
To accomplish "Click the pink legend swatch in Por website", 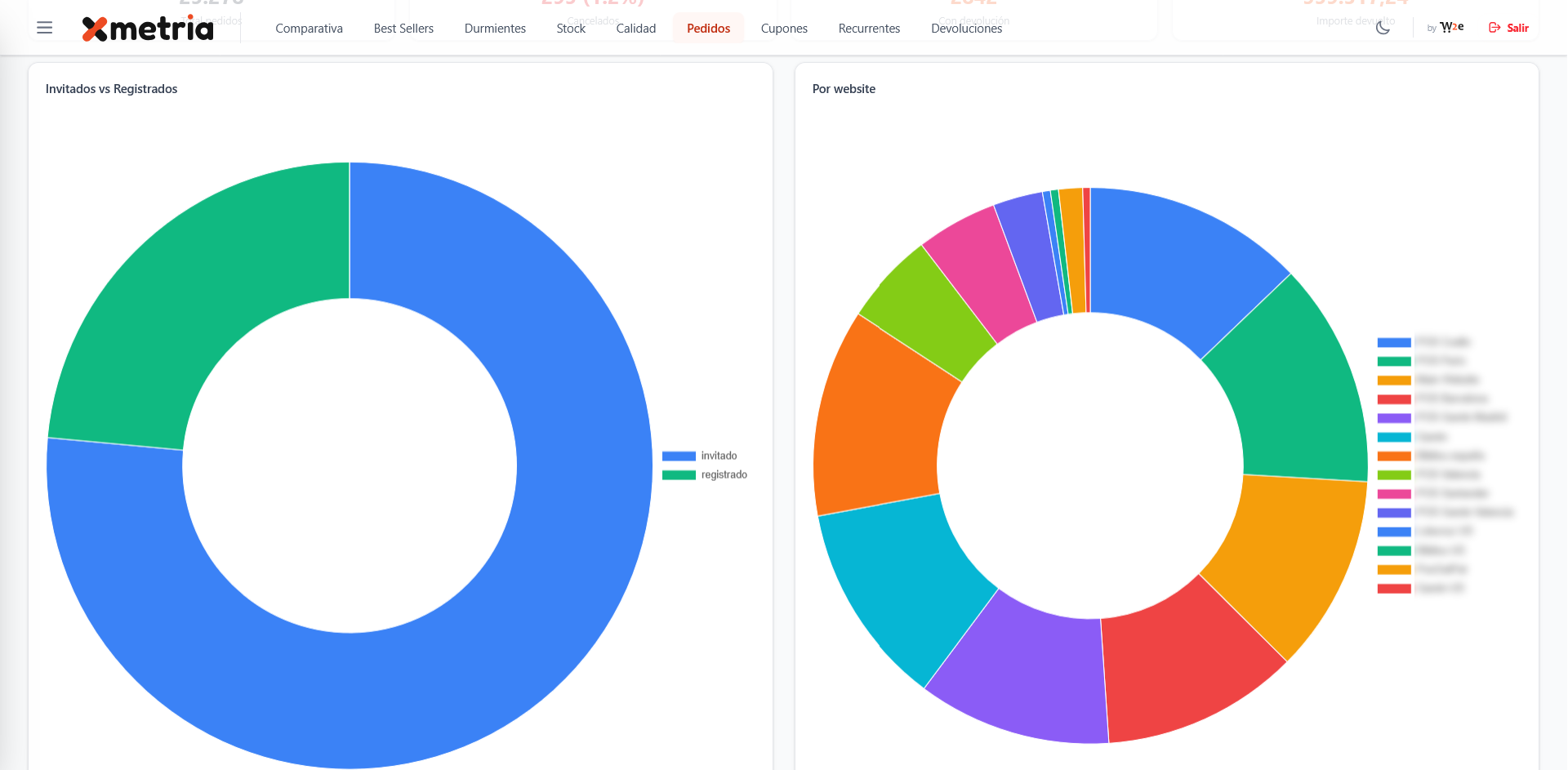I will [x=1394, y=494].
